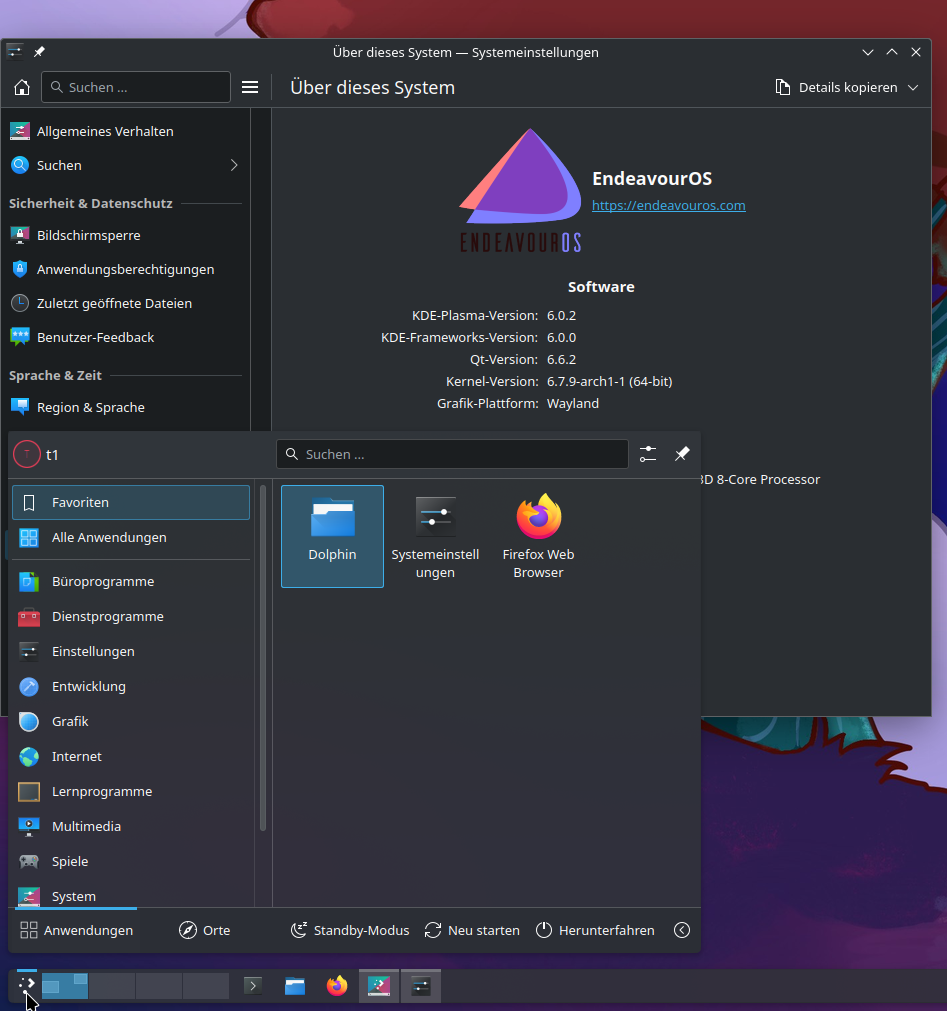Viewport: 947px width, 1011px height.
Task: Open Dolphin from Favoriten
Action: pos(332,536)
